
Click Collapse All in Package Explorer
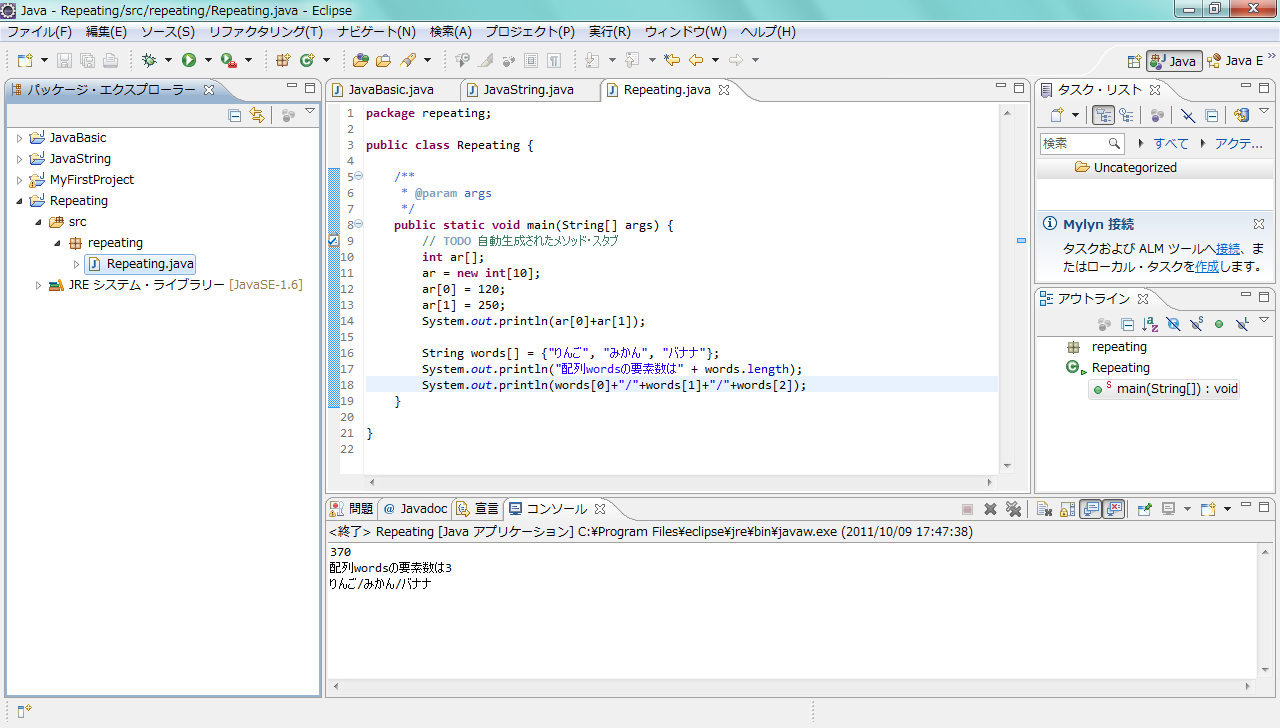(235, 115)
